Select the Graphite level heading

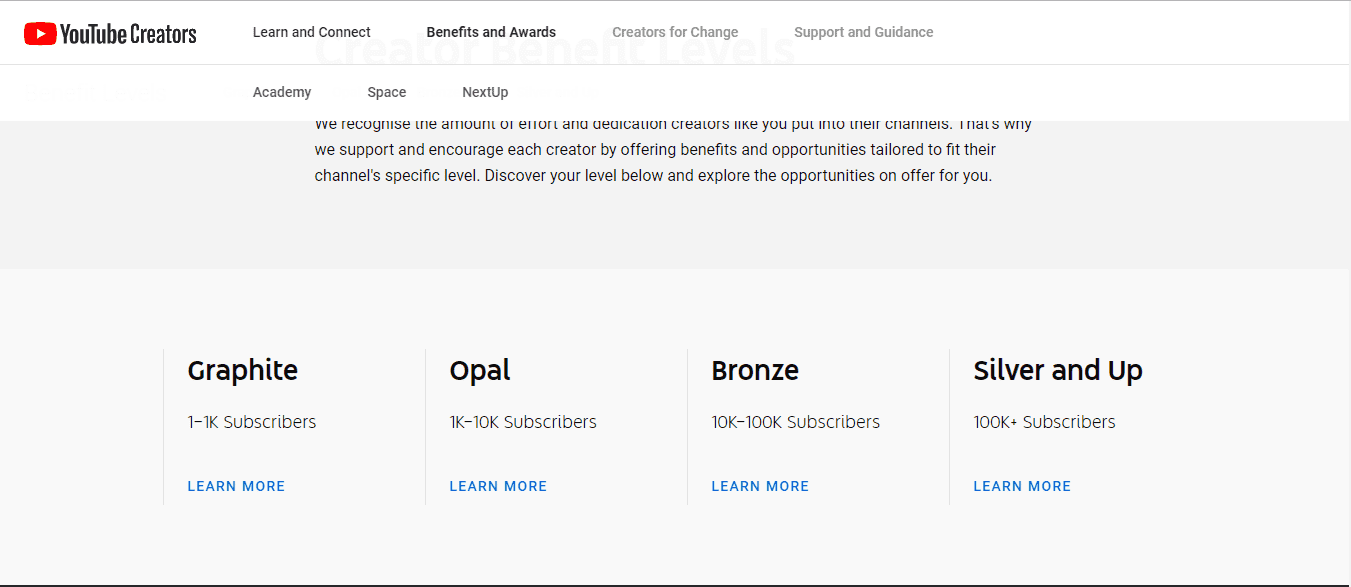[x=243, y=371]
